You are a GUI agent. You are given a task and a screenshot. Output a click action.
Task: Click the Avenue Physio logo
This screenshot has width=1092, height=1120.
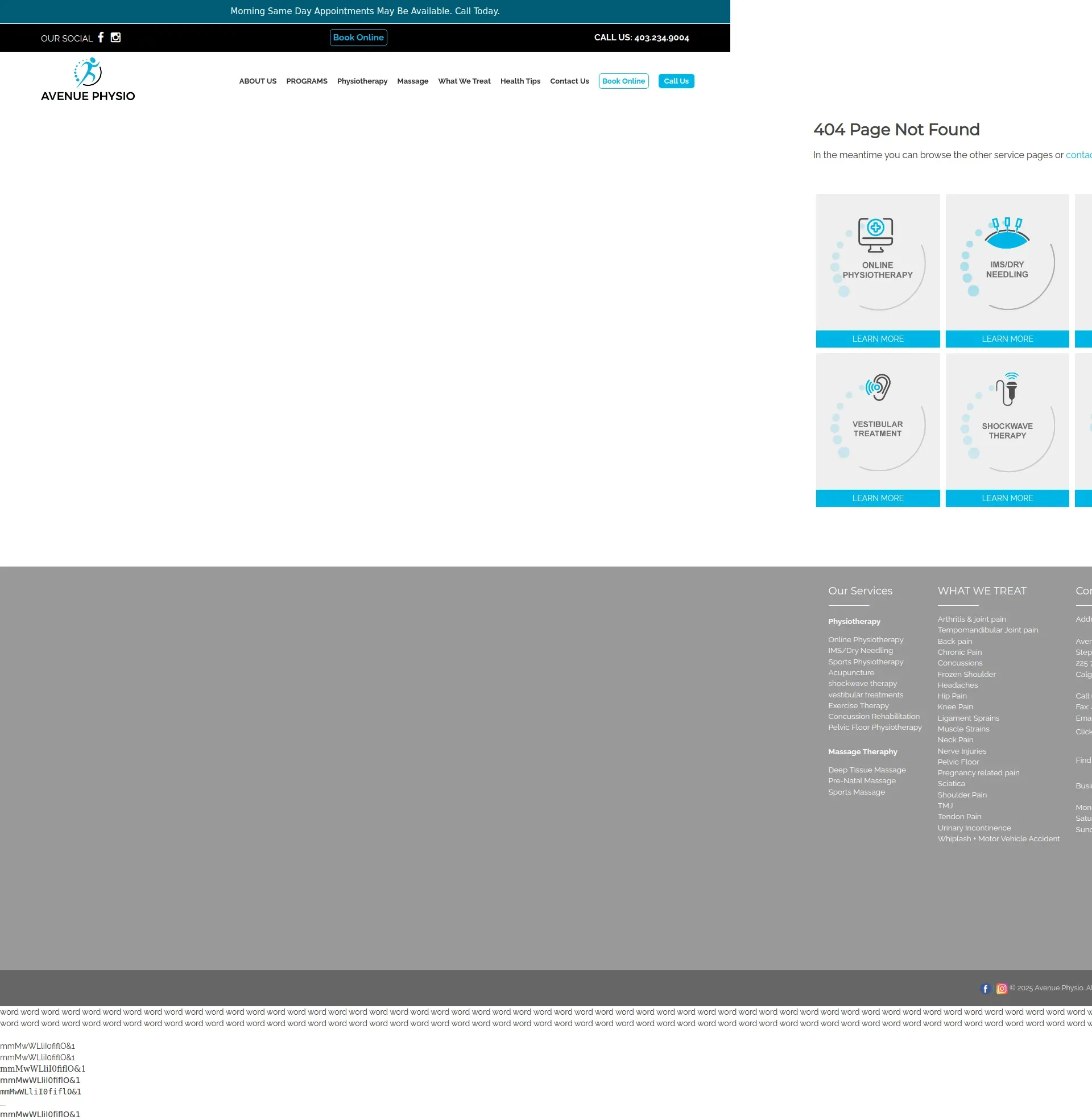click(x=88, y=80)
